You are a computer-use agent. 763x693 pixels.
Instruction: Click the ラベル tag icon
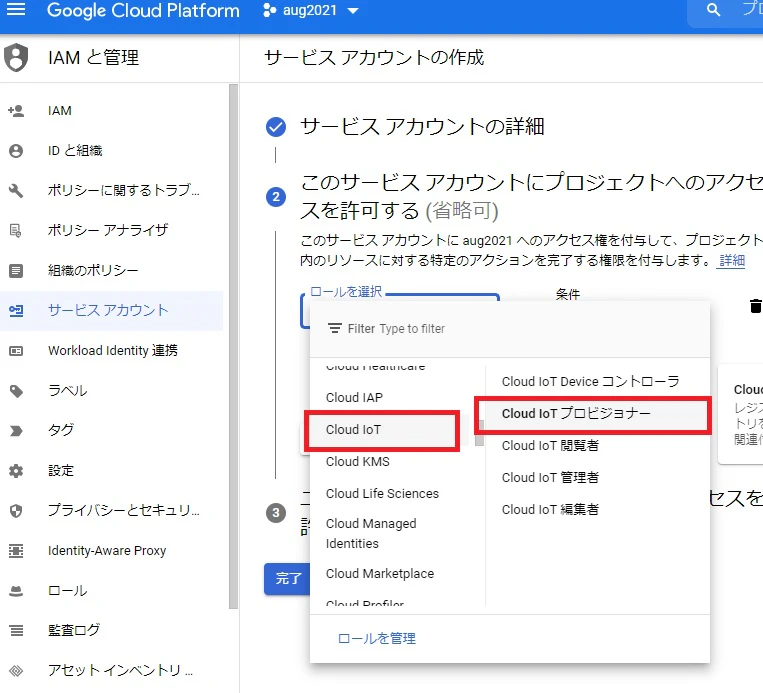[x=16, y=391]
